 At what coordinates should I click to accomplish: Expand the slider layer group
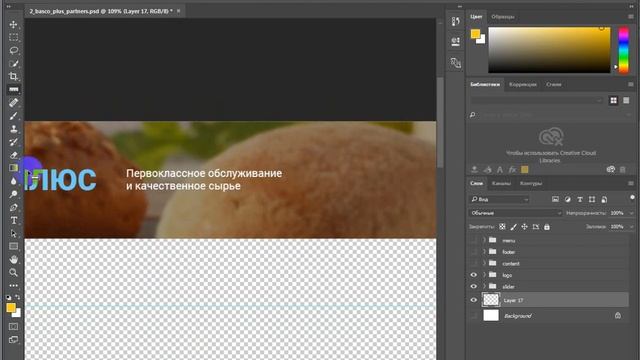point(484,286)
